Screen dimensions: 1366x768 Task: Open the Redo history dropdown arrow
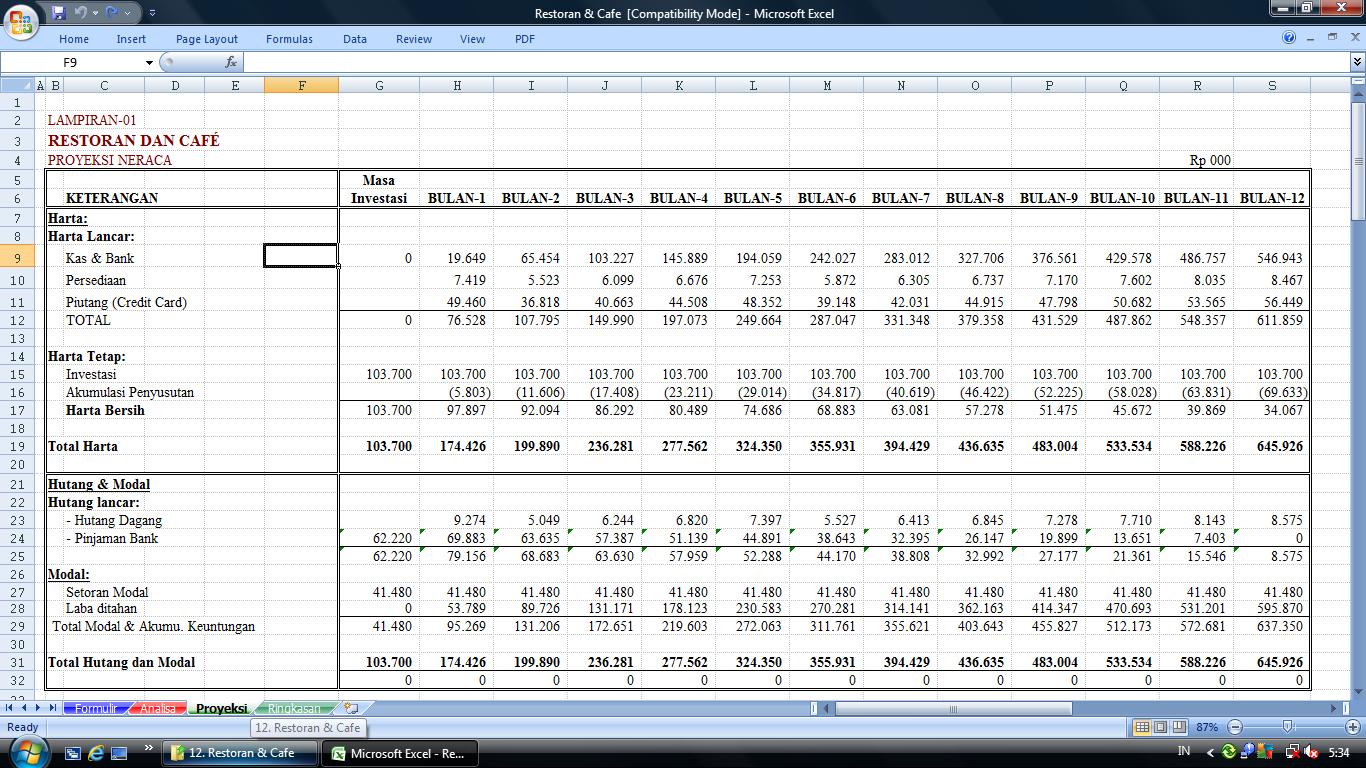click(x=127, y=13)
